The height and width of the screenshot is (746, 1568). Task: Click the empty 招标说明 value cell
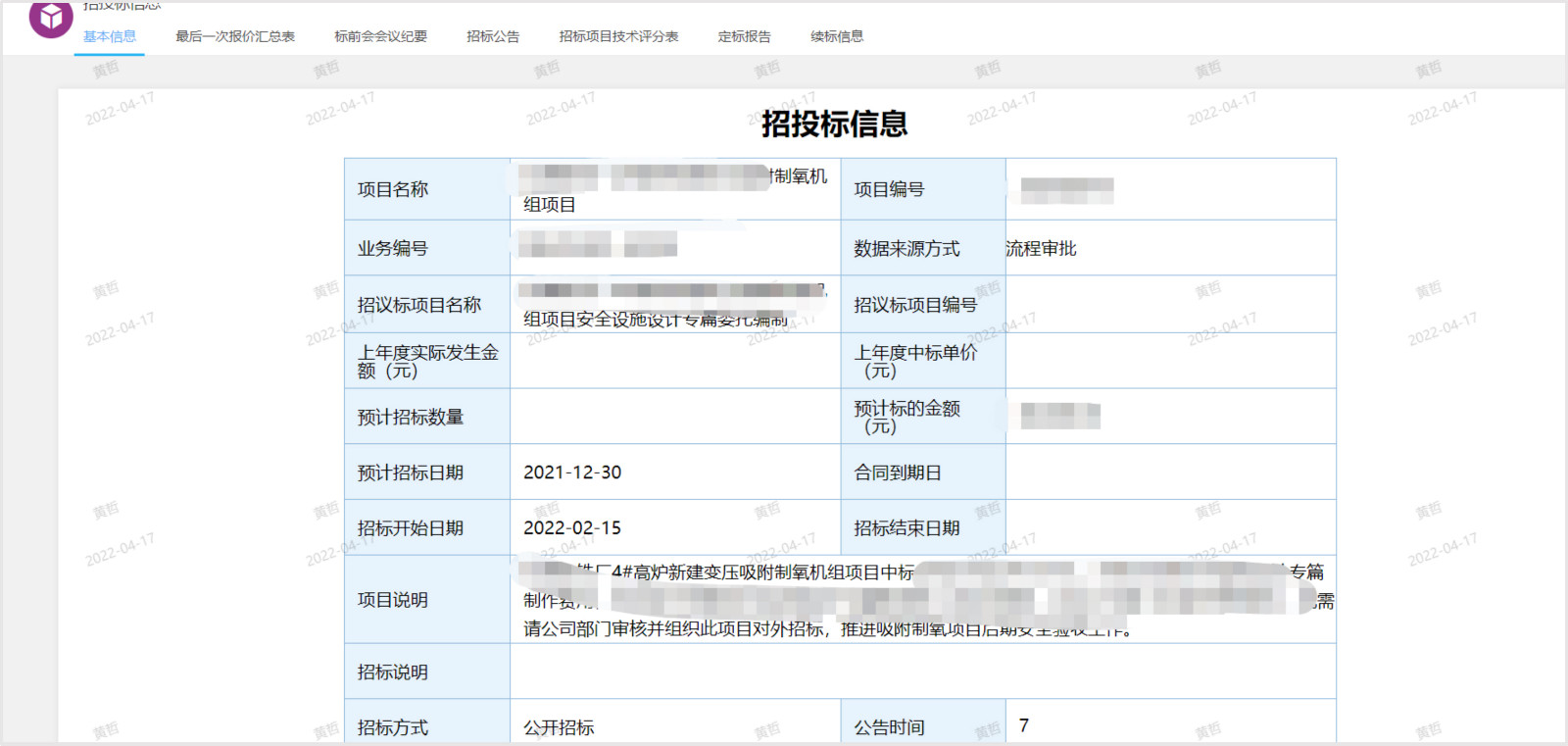coord(923,671)
